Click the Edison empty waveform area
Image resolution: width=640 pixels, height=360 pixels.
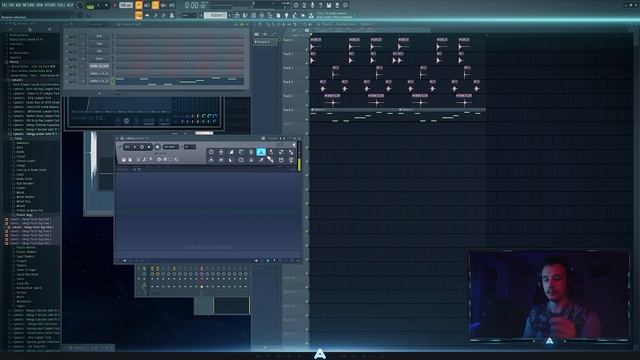pos(207,212)
